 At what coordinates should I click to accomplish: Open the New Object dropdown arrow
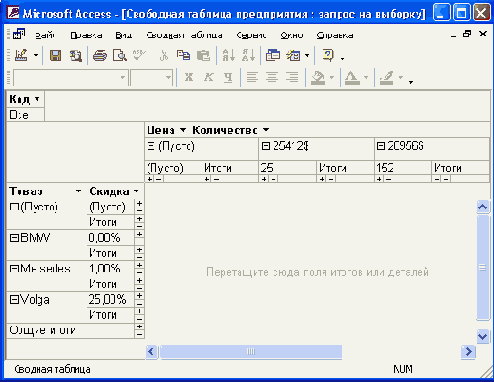point(307,55)
